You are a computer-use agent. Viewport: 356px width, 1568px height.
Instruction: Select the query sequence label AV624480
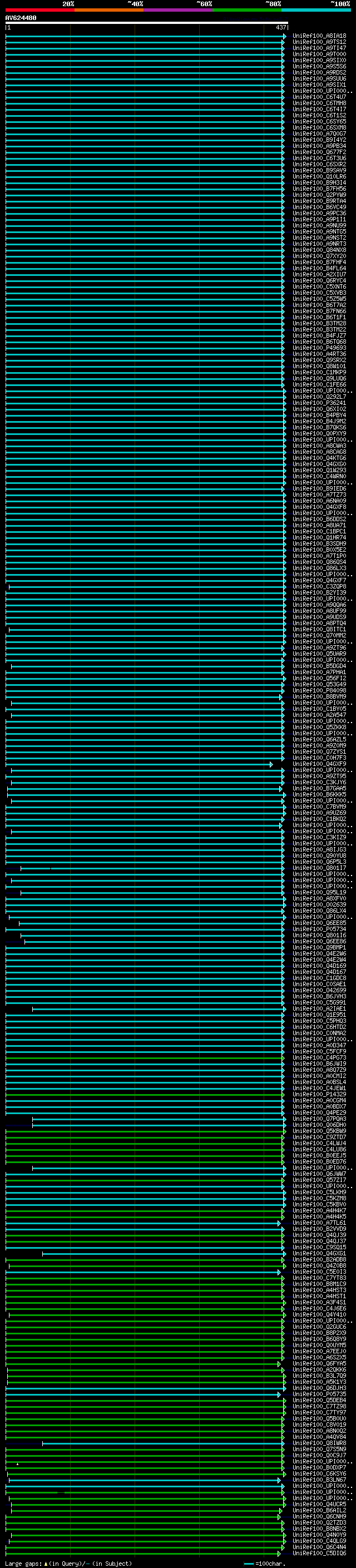point(21,18)
